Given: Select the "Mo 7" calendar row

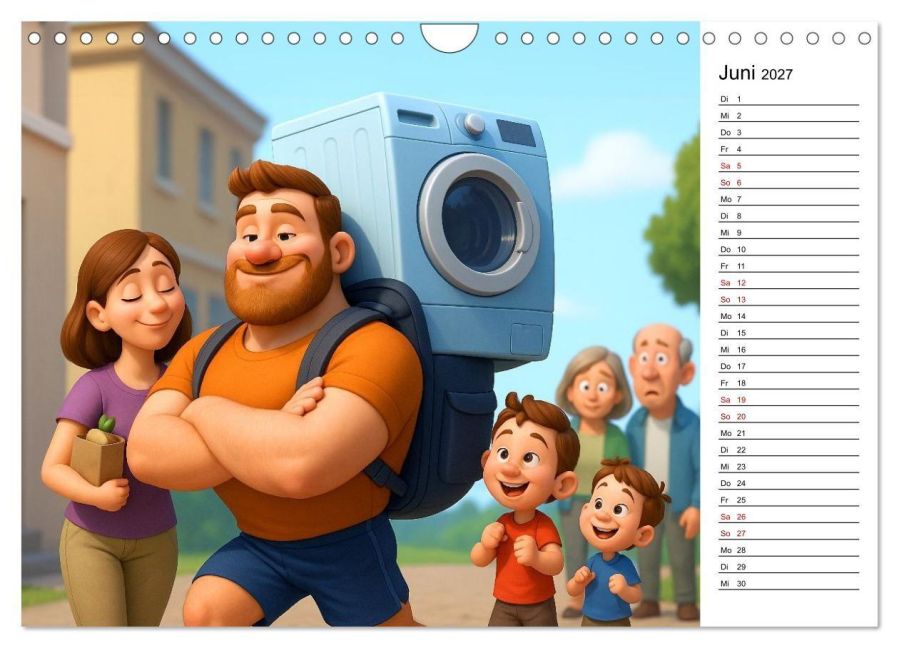Looking at the screenshot, I should coord(789,199).
